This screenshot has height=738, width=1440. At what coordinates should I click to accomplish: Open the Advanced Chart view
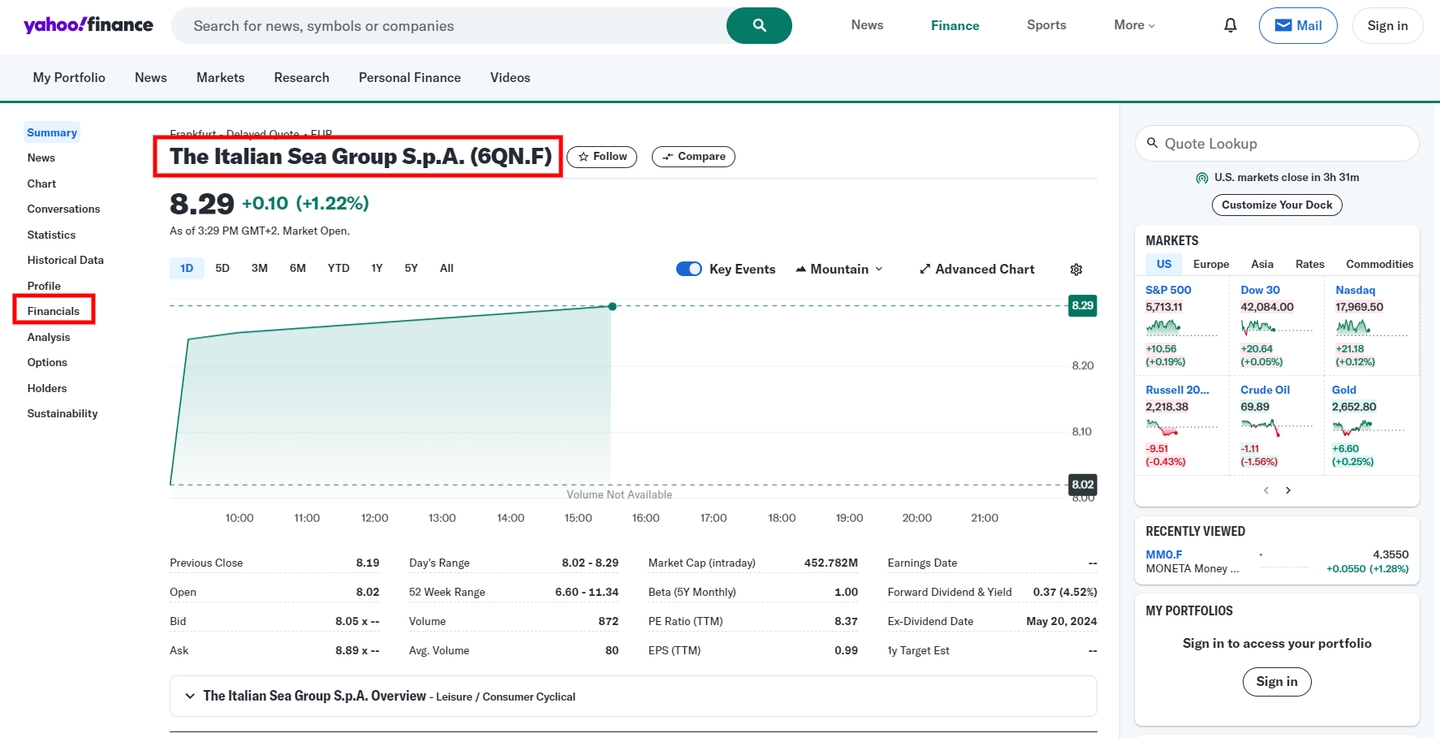point(976,268)
